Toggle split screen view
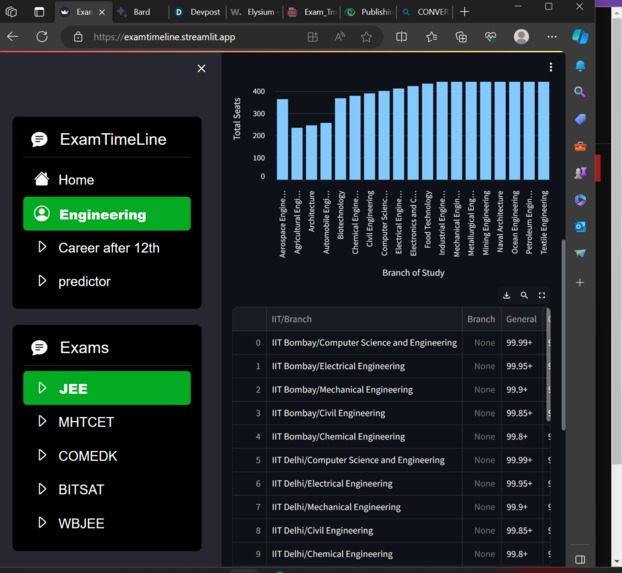622x573 pixels. tap(401, 37)
